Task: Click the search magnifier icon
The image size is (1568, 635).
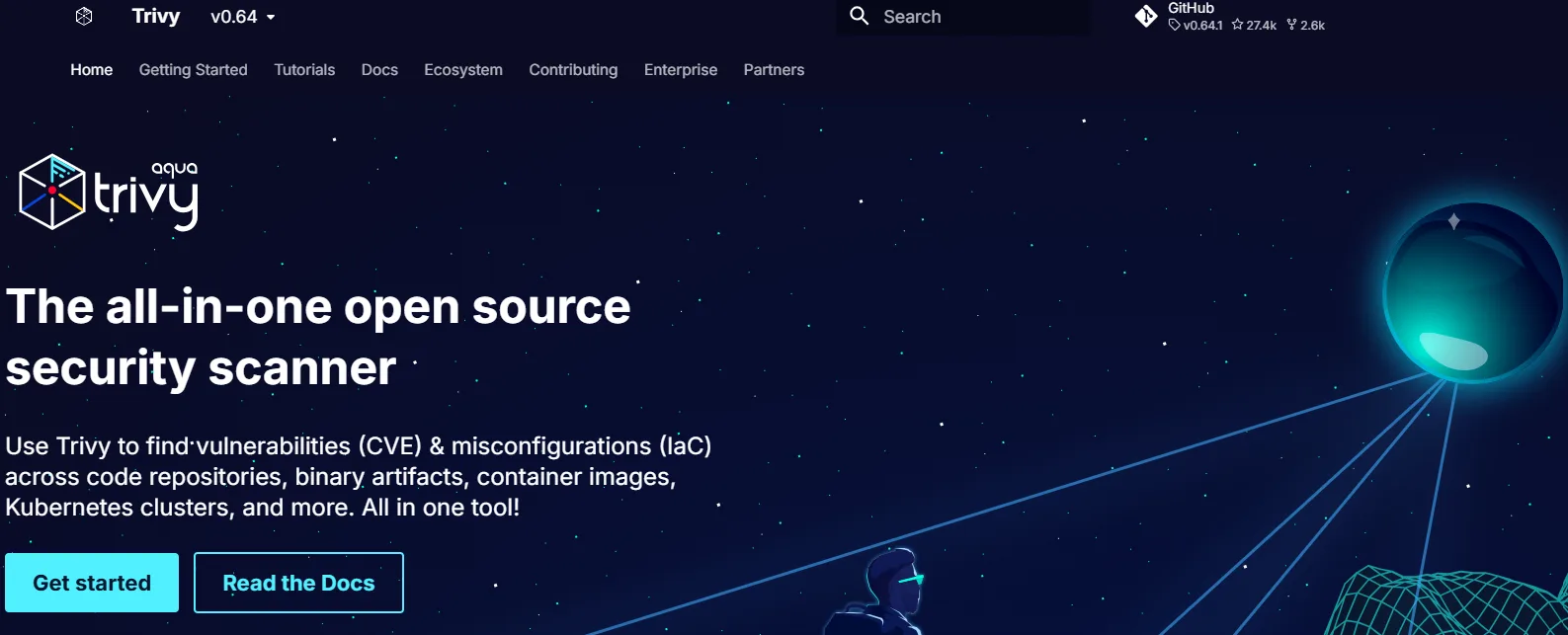Action: (860, 16)
